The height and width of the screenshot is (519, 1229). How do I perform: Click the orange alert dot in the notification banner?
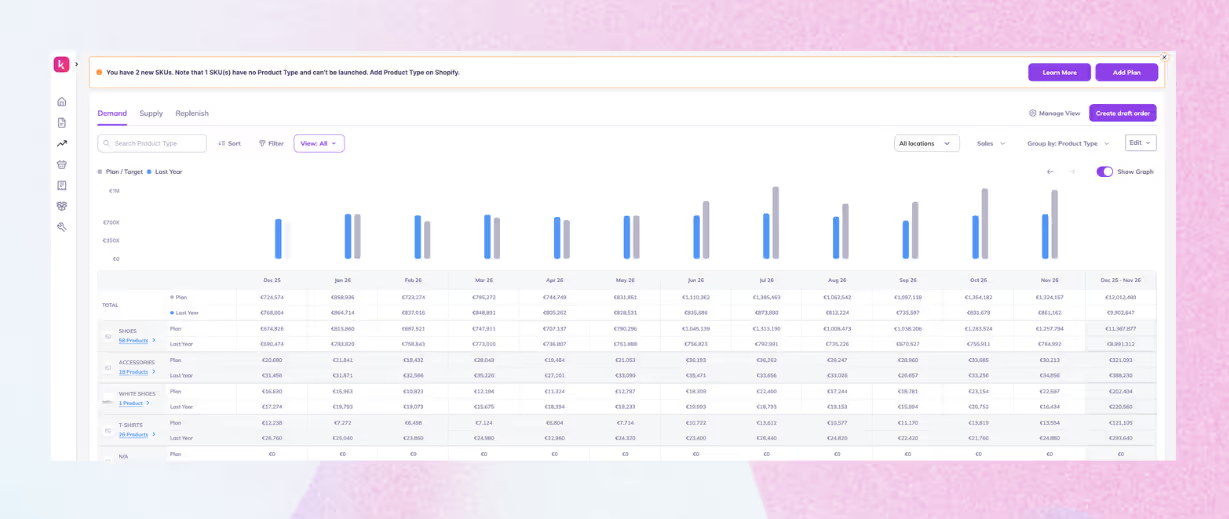pos(99,72)
